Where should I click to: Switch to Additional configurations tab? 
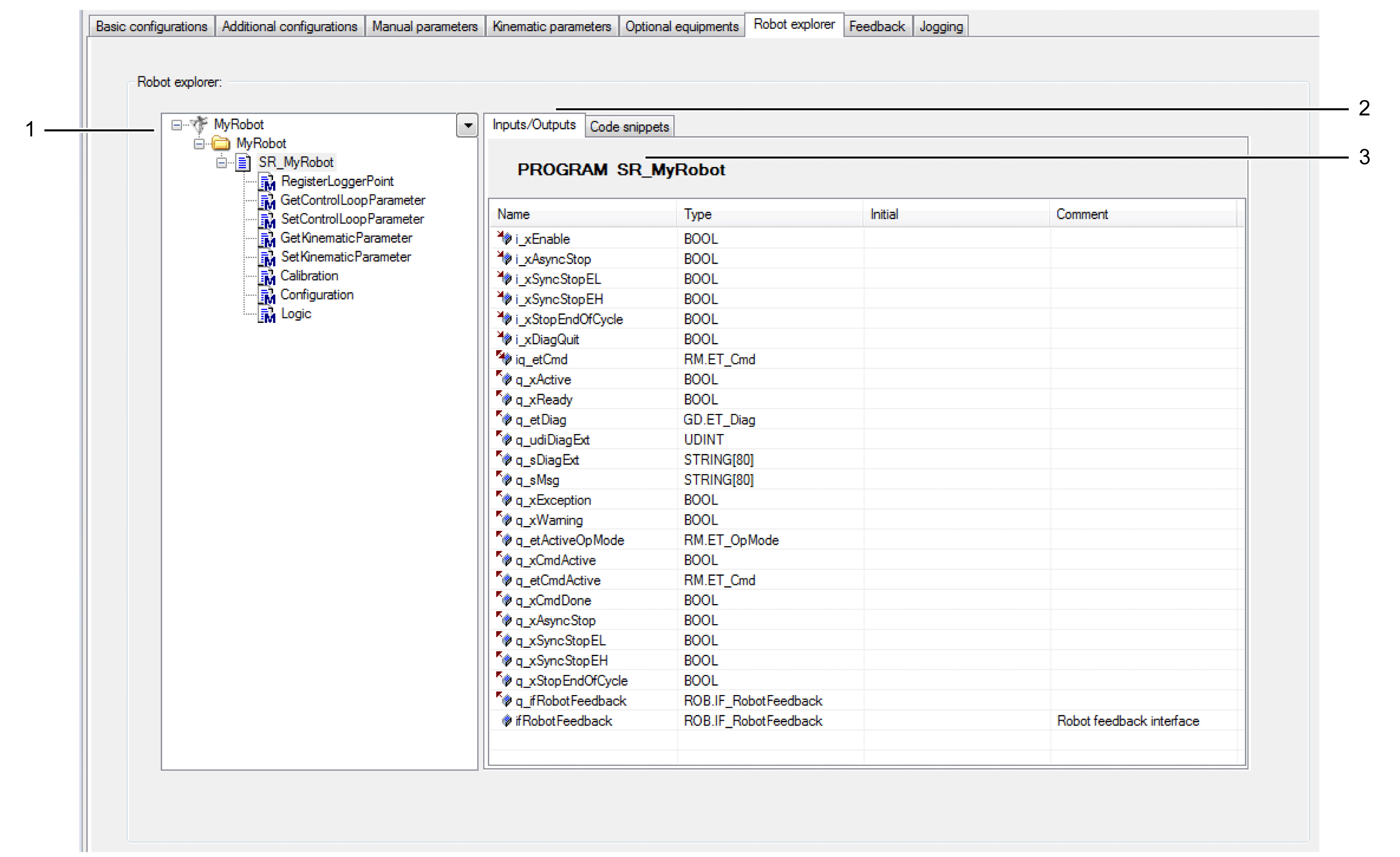[x=289, y=26]
